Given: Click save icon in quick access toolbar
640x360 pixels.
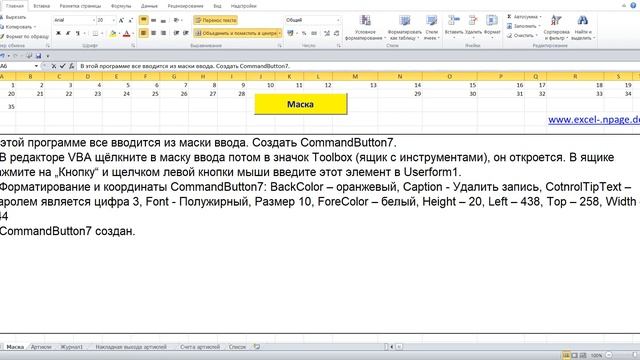Looking at the screenshot, I should [38, 56].
